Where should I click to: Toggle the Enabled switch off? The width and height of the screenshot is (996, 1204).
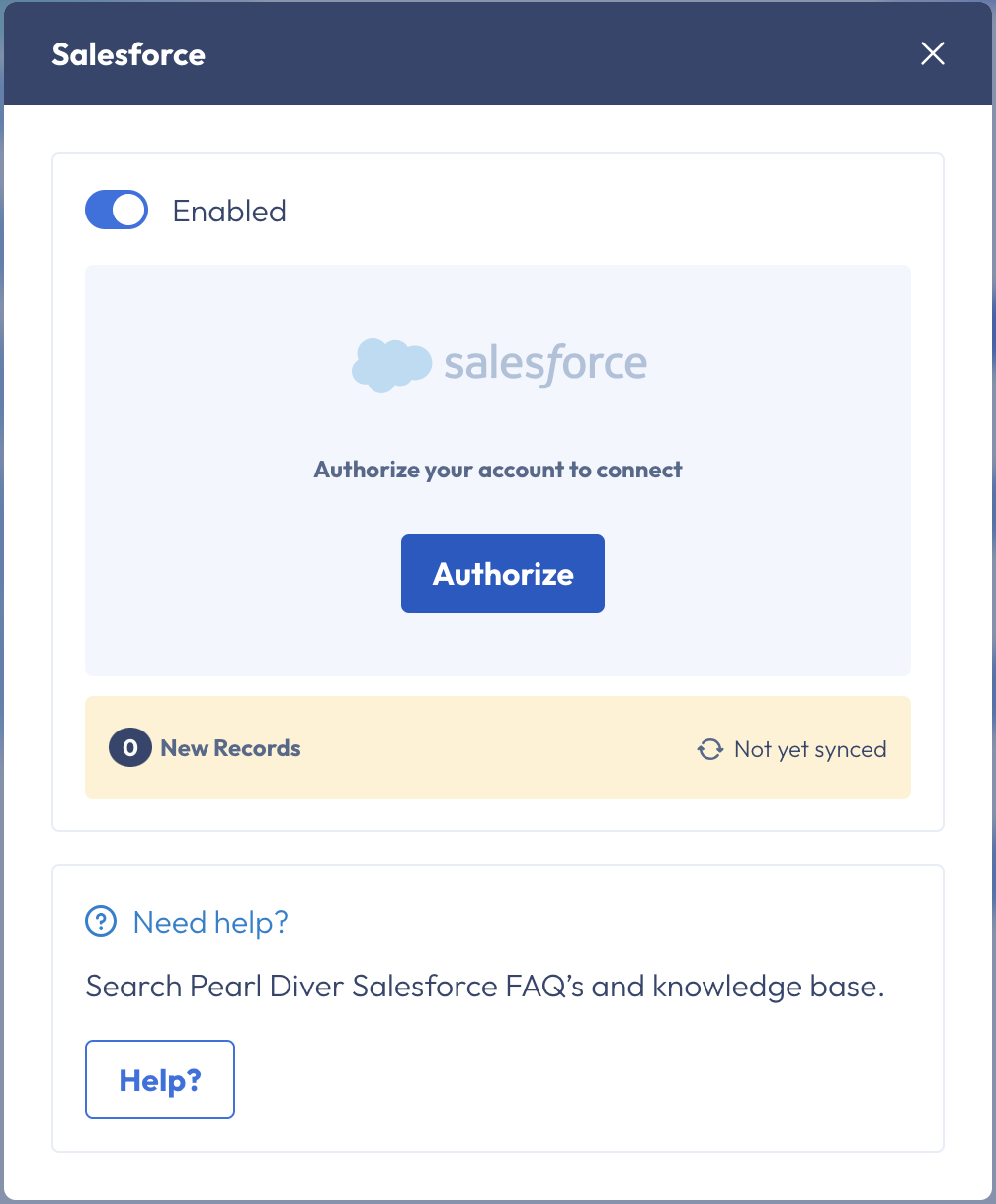pos(117,210)
